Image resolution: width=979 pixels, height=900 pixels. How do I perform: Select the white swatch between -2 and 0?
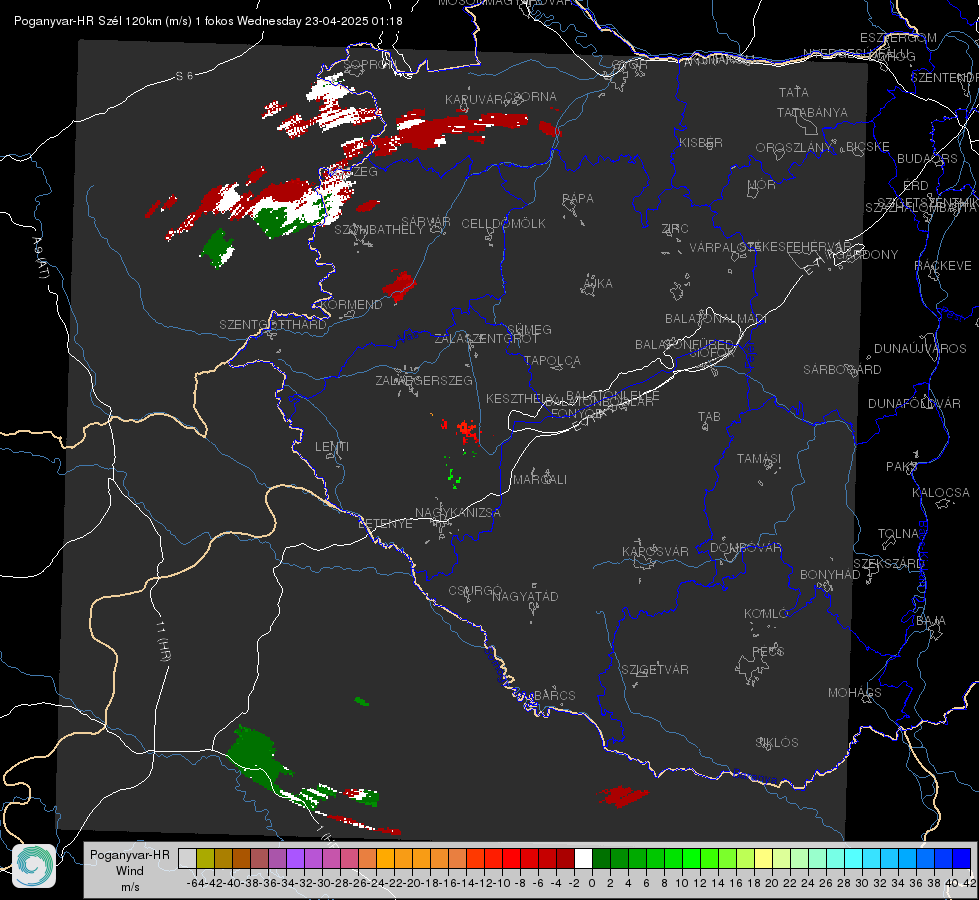pyautogui.click(x=583, y=858)
